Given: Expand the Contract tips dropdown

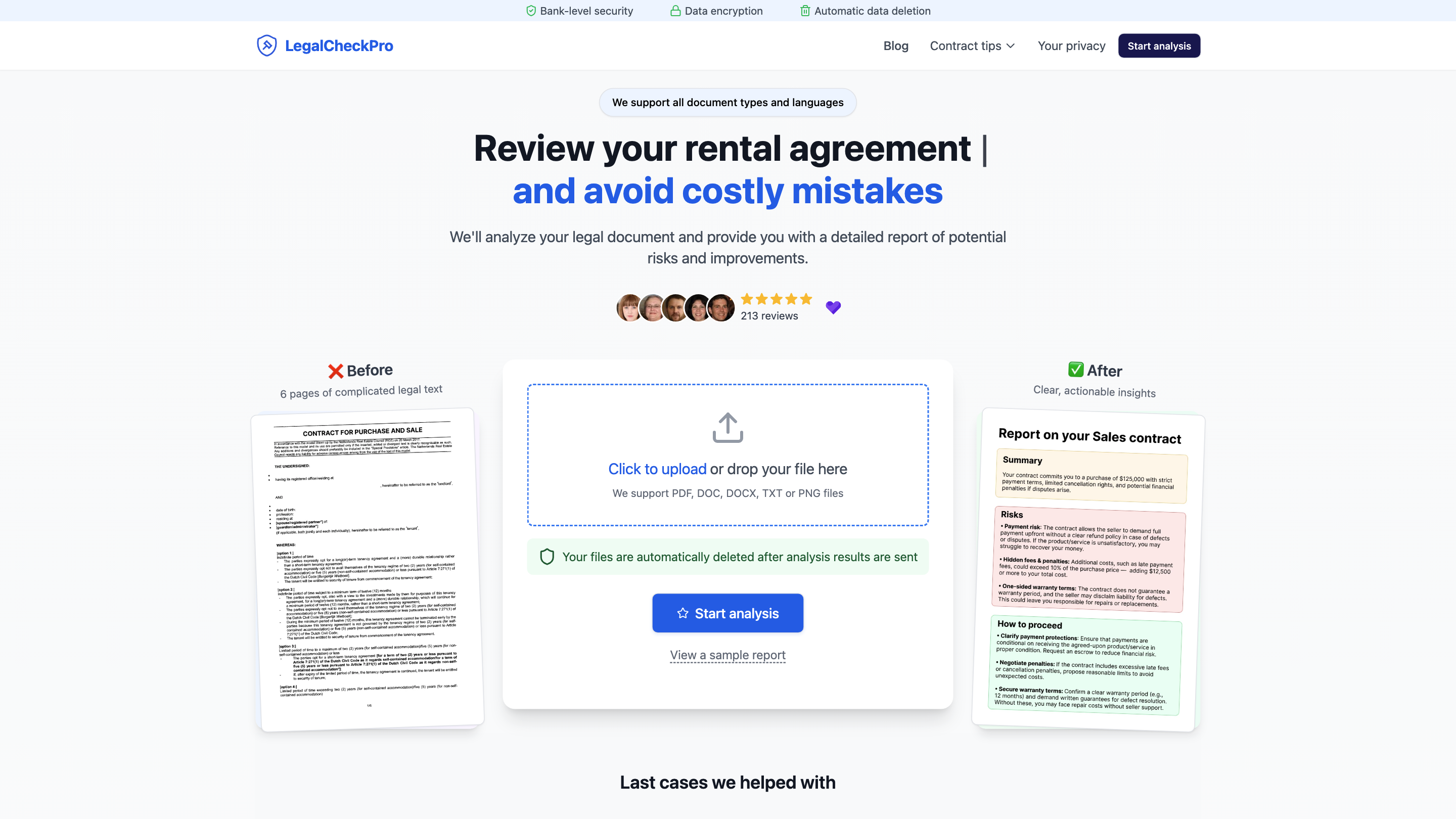Looking at the screenshot, I should [972, 46].
